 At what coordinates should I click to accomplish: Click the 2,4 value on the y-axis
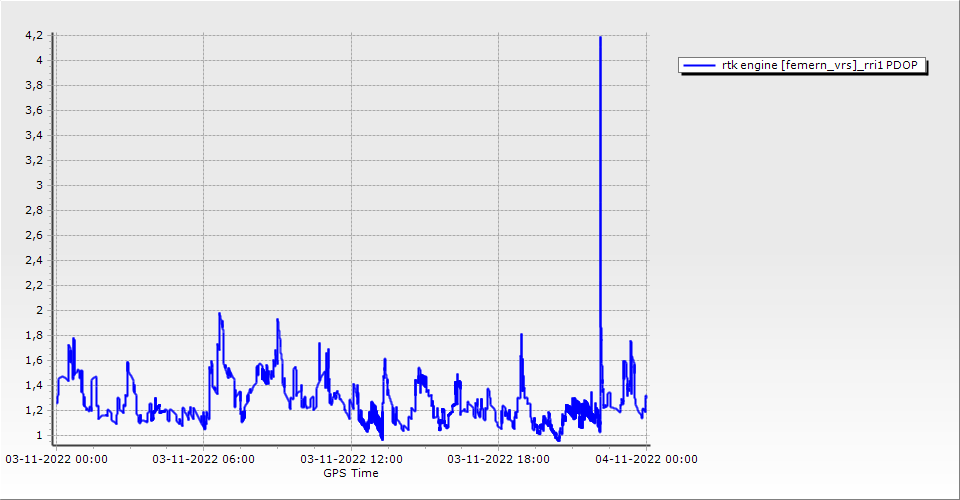34,260
